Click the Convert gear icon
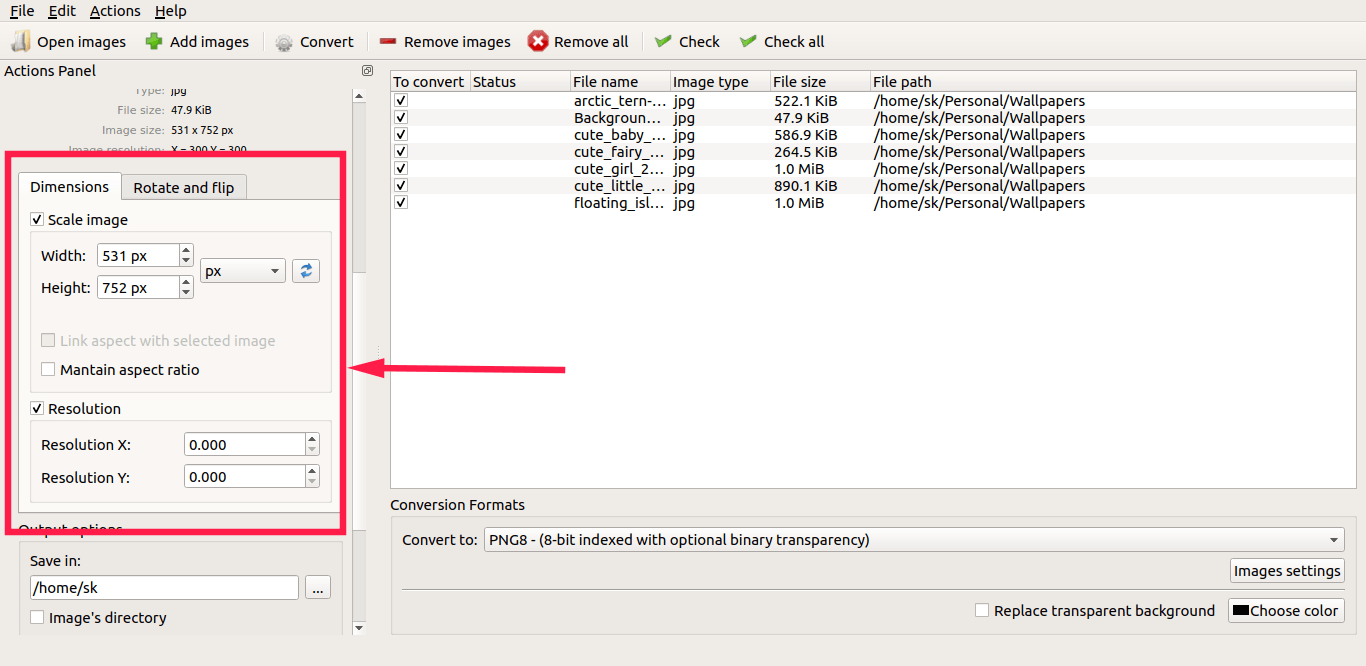 pyautogui.click(x=284, y=42)
